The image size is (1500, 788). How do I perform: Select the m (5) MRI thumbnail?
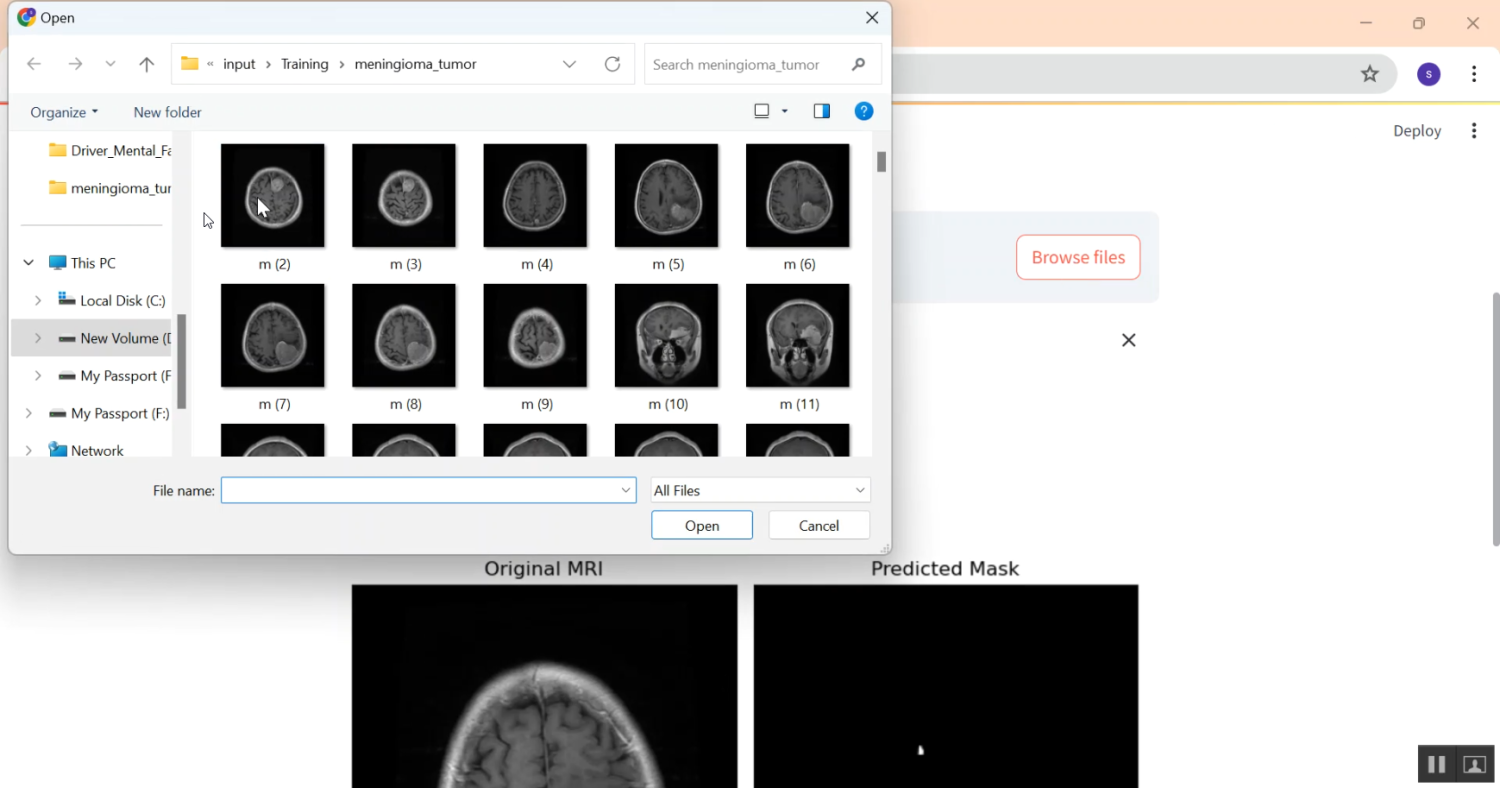666,196
